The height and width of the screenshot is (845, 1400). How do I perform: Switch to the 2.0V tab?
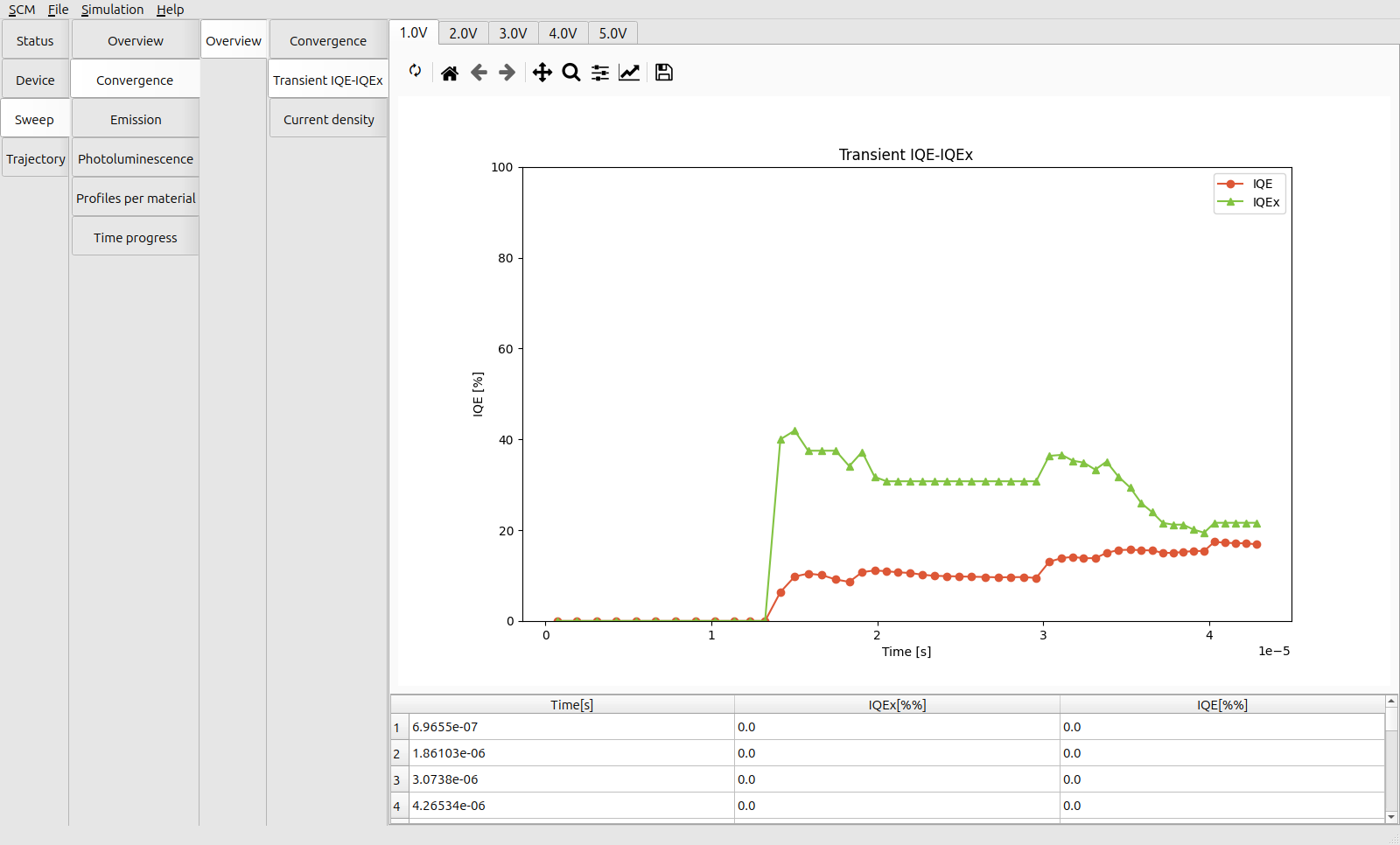(463, 33)
